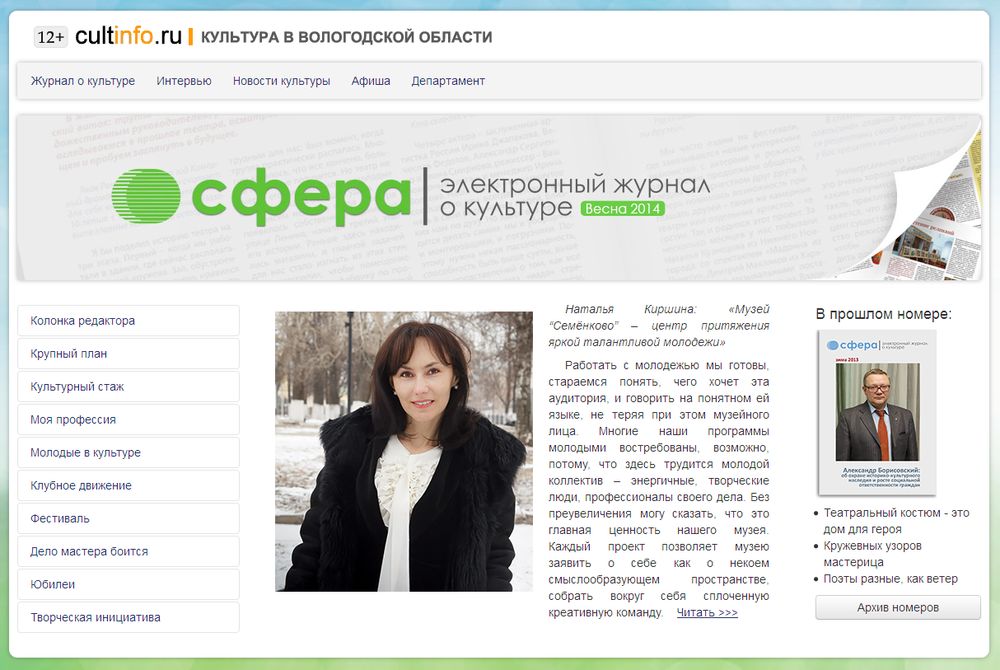1000x670 pixels.
Task: Open Колонка редактора sidebar section
Action: tap(128, 321)
